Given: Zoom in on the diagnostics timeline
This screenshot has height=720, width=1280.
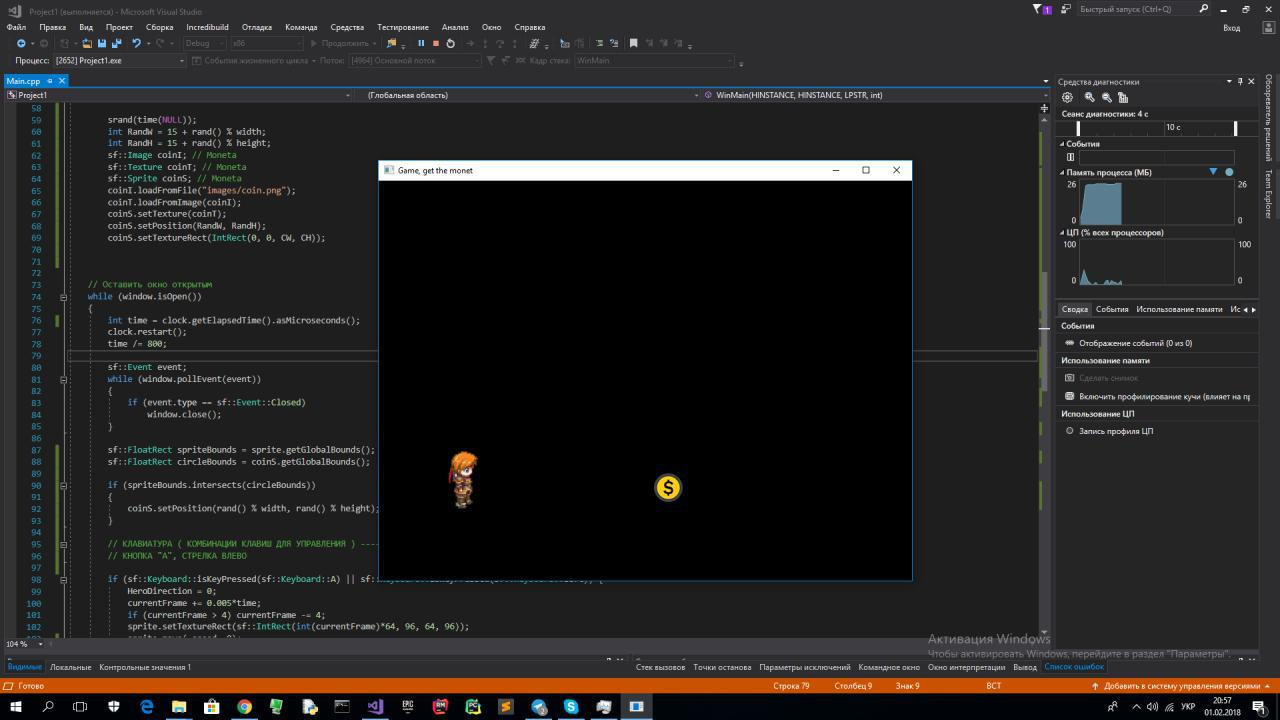Looking at the screenshot, I should tap(1089, 97).
